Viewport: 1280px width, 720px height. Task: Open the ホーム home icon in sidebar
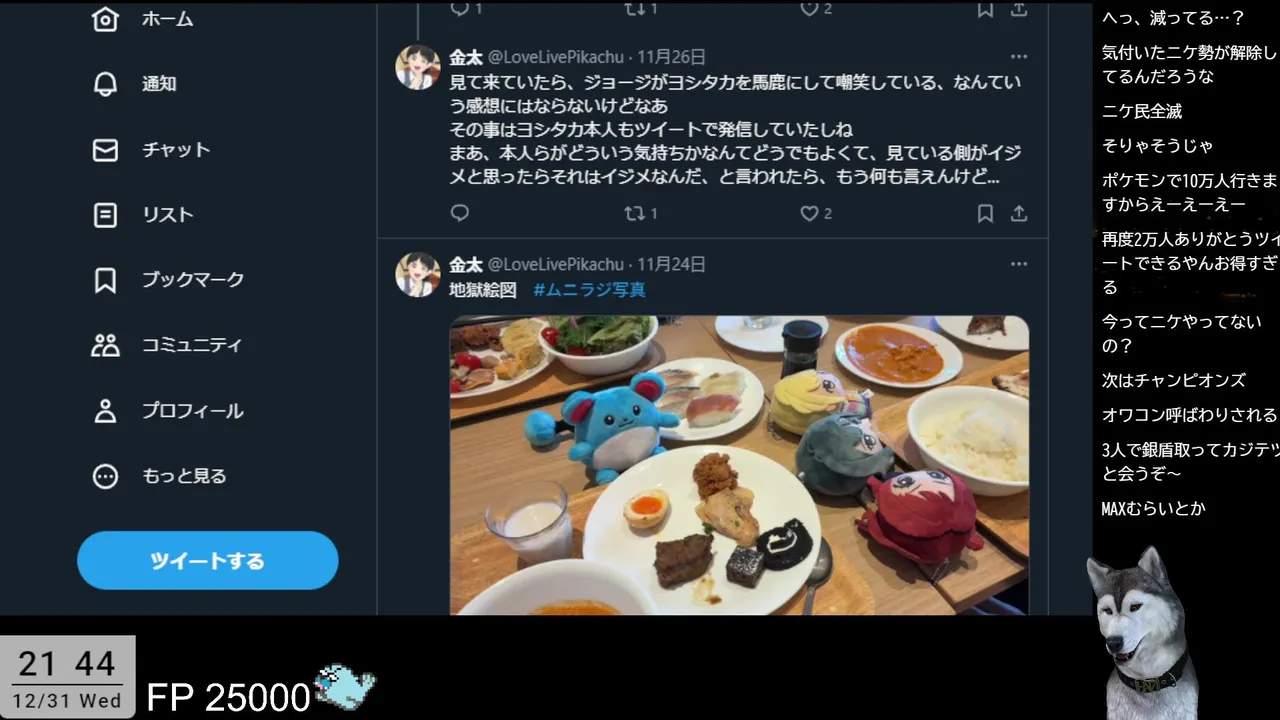coord(105,19)
